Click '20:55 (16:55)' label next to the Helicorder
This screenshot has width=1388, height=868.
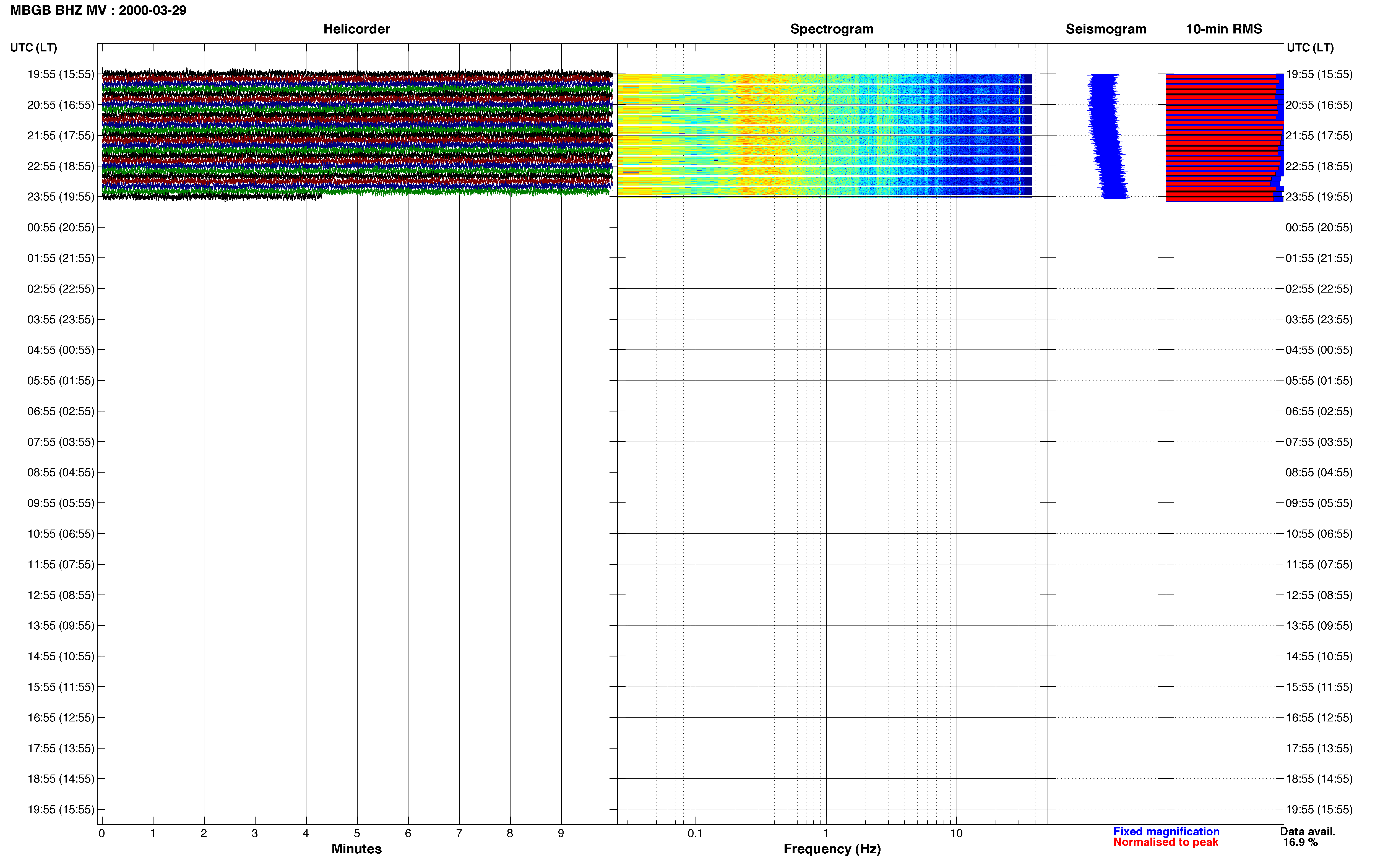pyautogui.click(x=61, y=105)
